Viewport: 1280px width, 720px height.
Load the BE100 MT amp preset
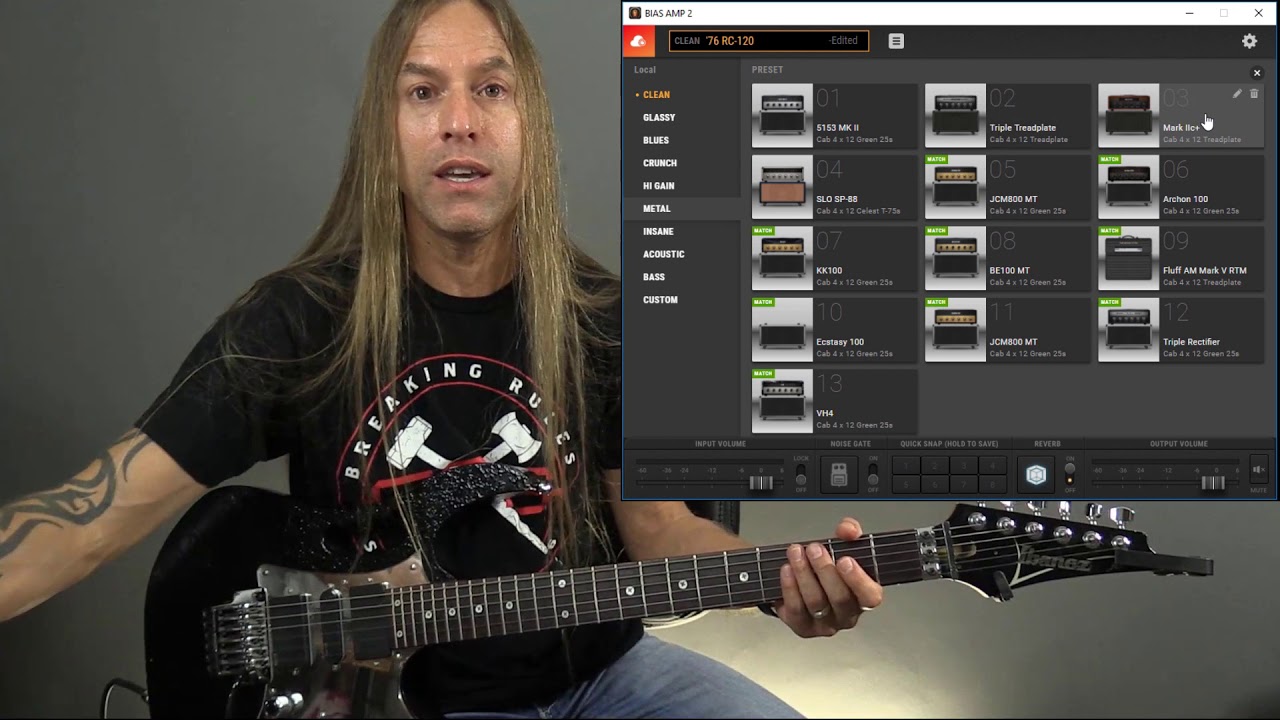click(x=1007, y=258)
